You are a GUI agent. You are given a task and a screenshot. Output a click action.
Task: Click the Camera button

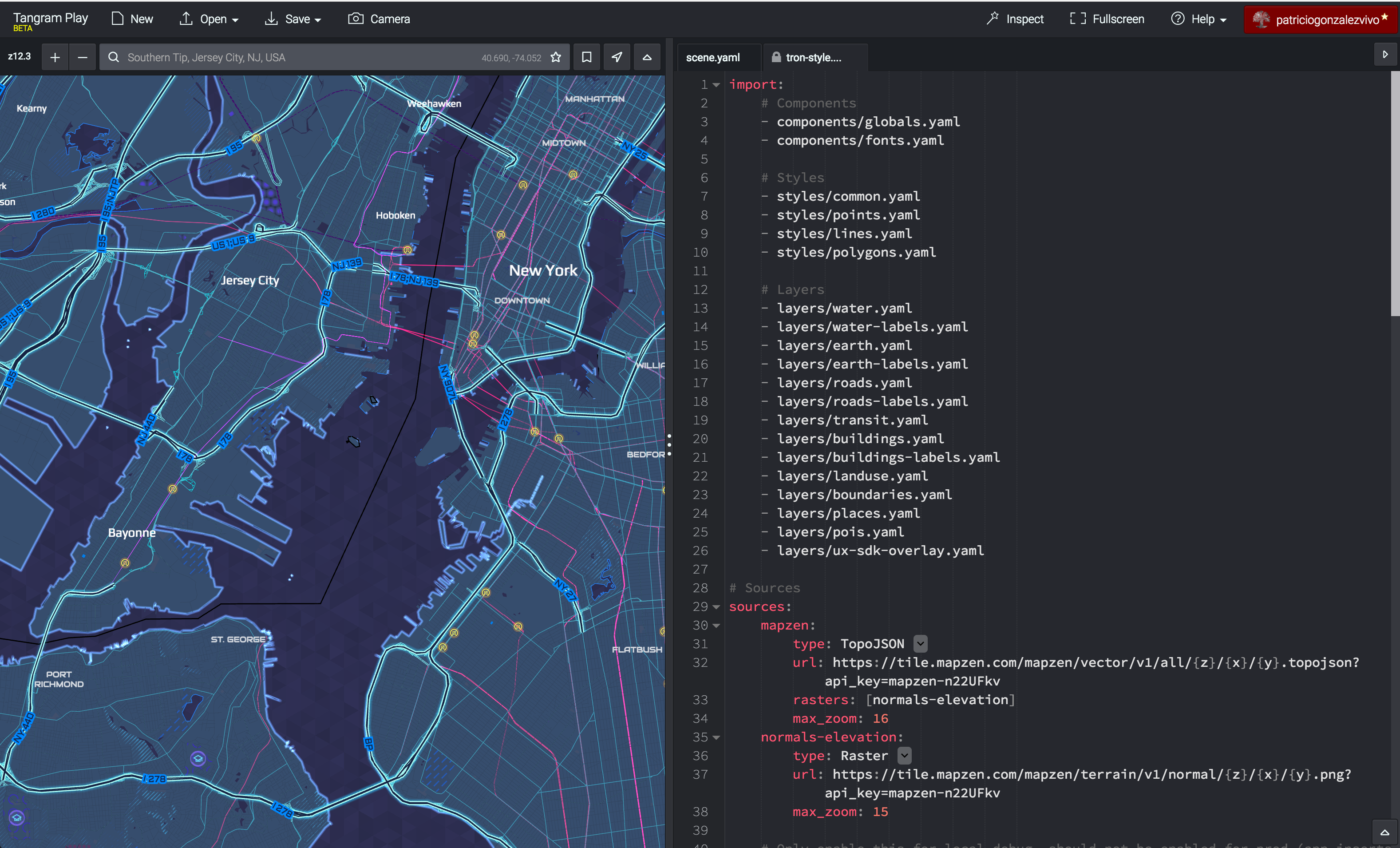(380, 19)
